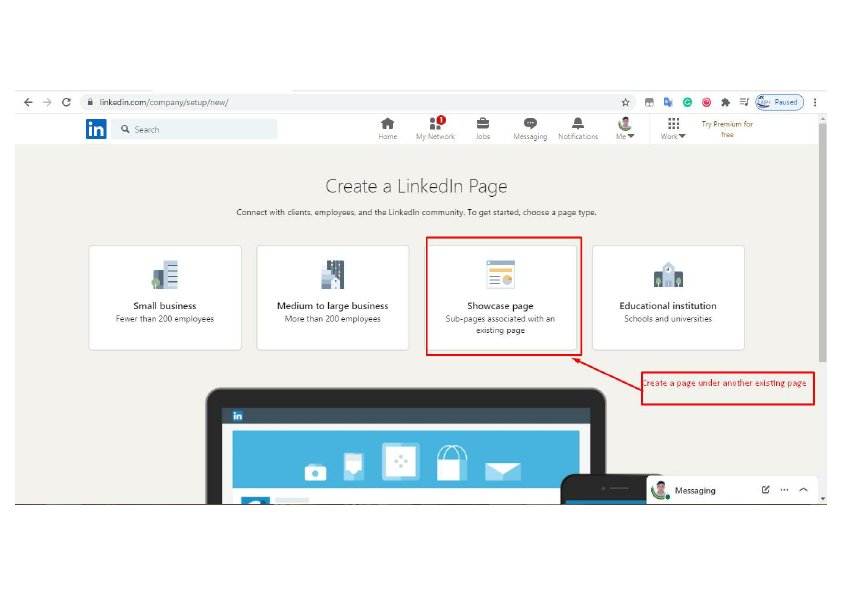This screenshot has width=842, height=595.
Task: Open Messaging overlay three-dot options
Action: point(785,490)
